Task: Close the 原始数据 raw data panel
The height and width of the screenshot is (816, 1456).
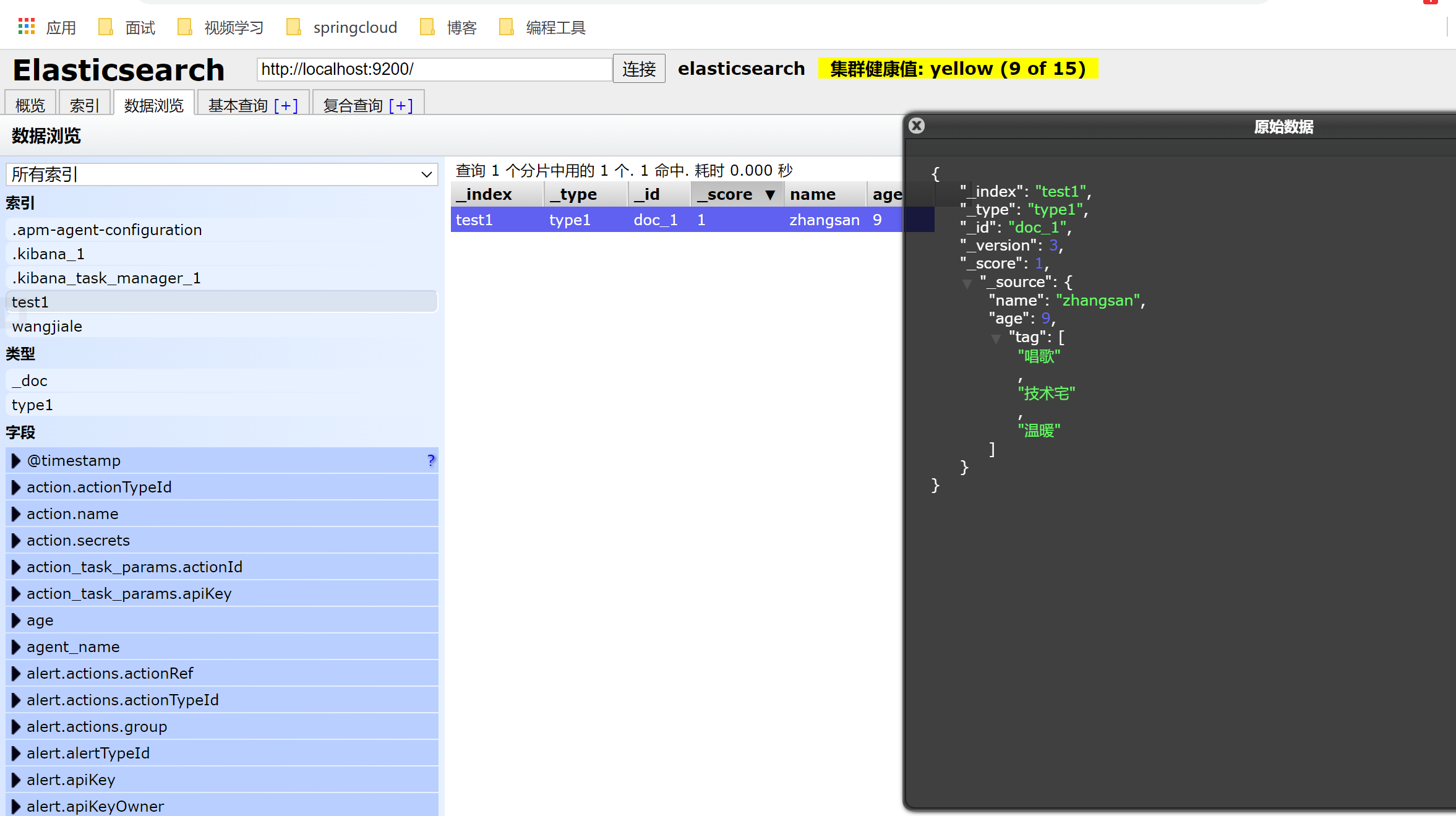Action: pyautogui.click(x=917, y=126)
